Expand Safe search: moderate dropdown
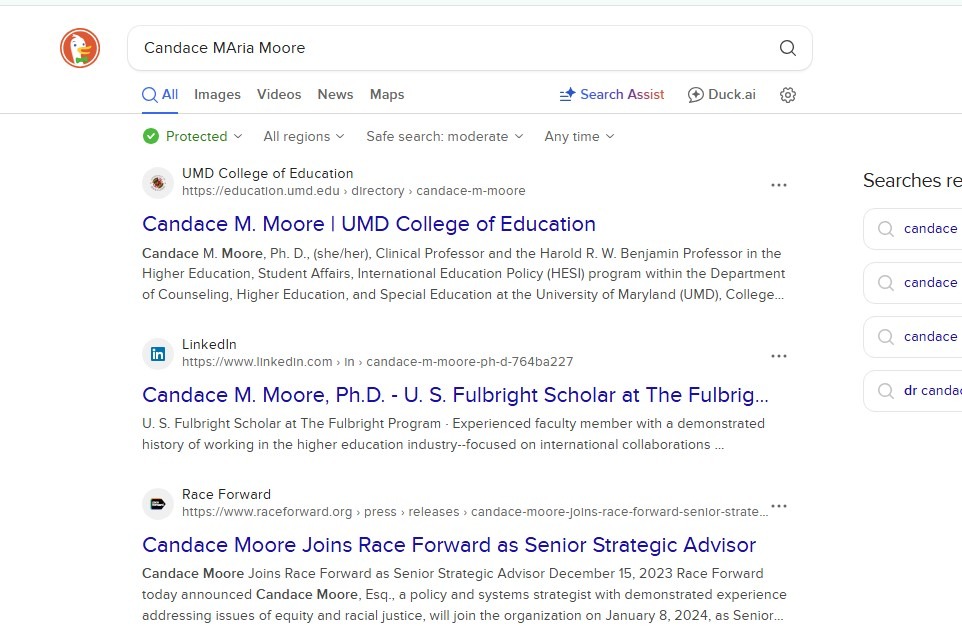This screenshot has width=962, height=626. tap(444, 137)
